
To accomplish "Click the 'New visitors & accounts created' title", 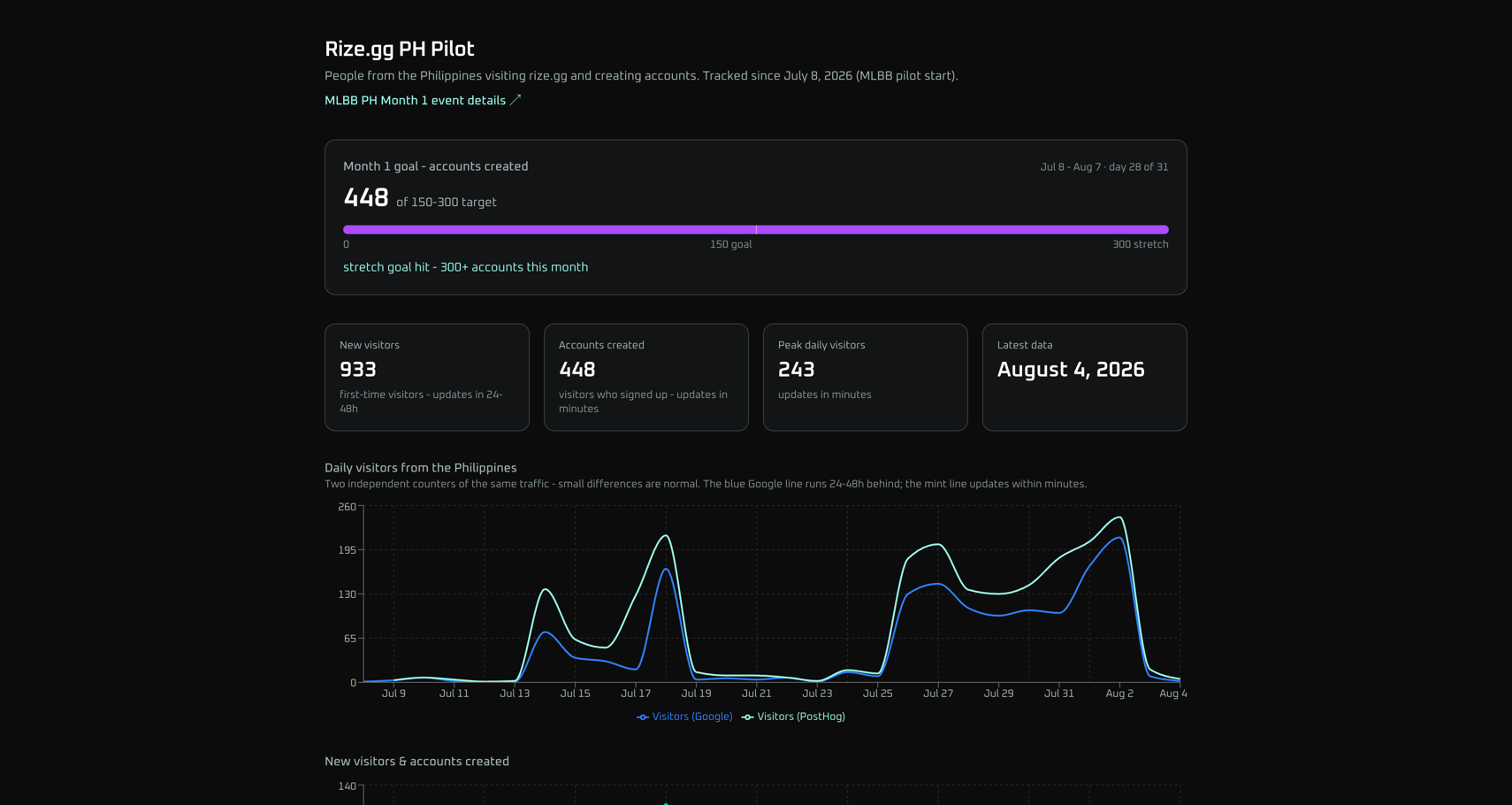I will [x=416, y=762].
